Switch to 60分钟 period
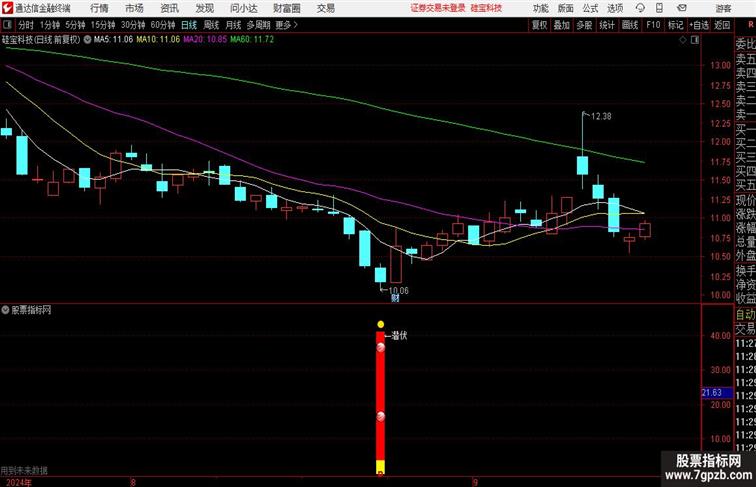Viewport: 756px width, 487px height. [163, 25]
